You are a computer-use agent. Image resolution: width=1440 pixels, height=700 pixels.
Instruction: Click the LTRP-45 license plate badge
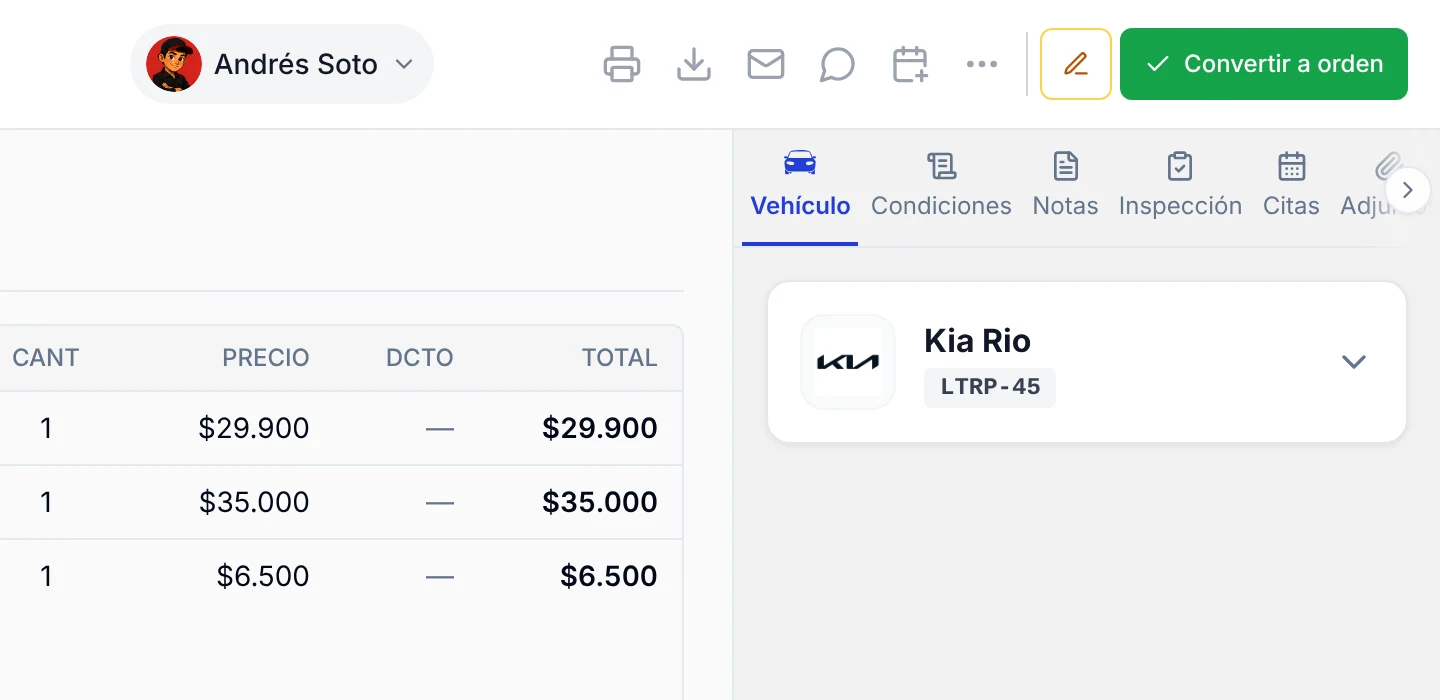click(990, 387)
